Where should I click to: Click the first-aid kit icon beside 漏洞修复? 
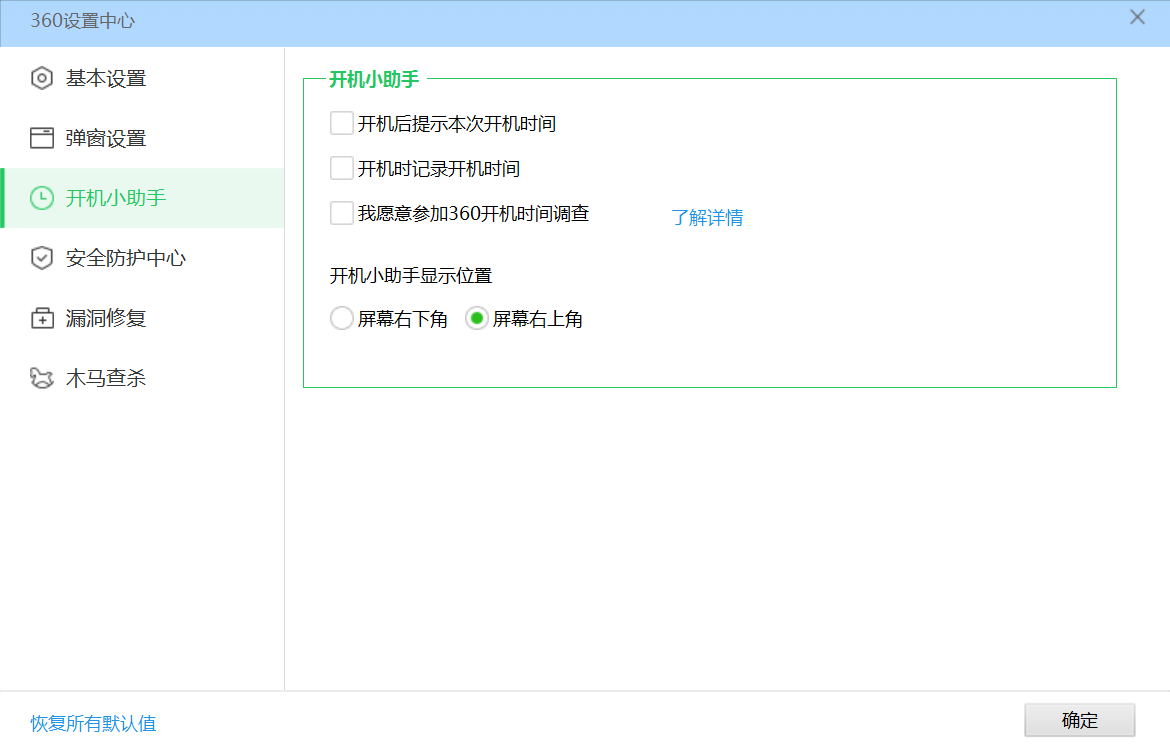tap(42, 318)
